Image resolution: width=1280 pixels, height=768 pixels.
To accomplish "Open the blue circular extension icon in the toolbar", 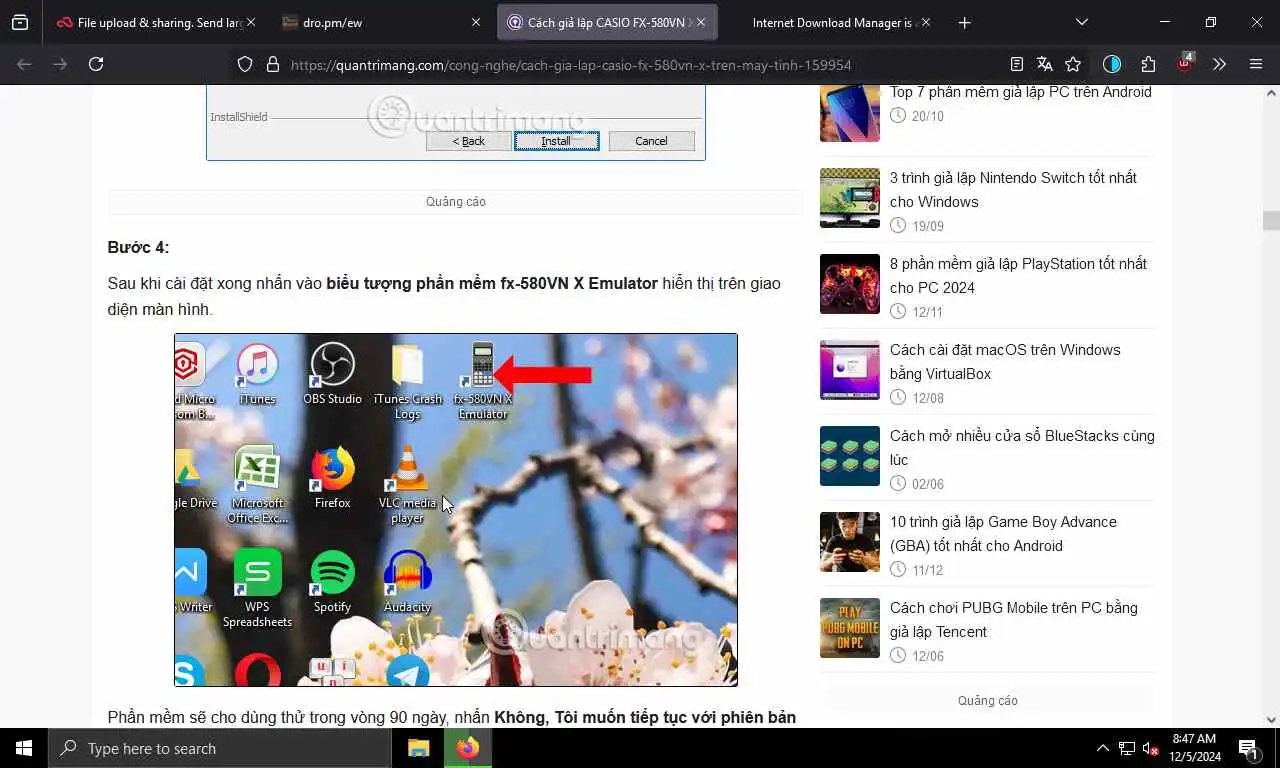I will [x=1112, y=64].
